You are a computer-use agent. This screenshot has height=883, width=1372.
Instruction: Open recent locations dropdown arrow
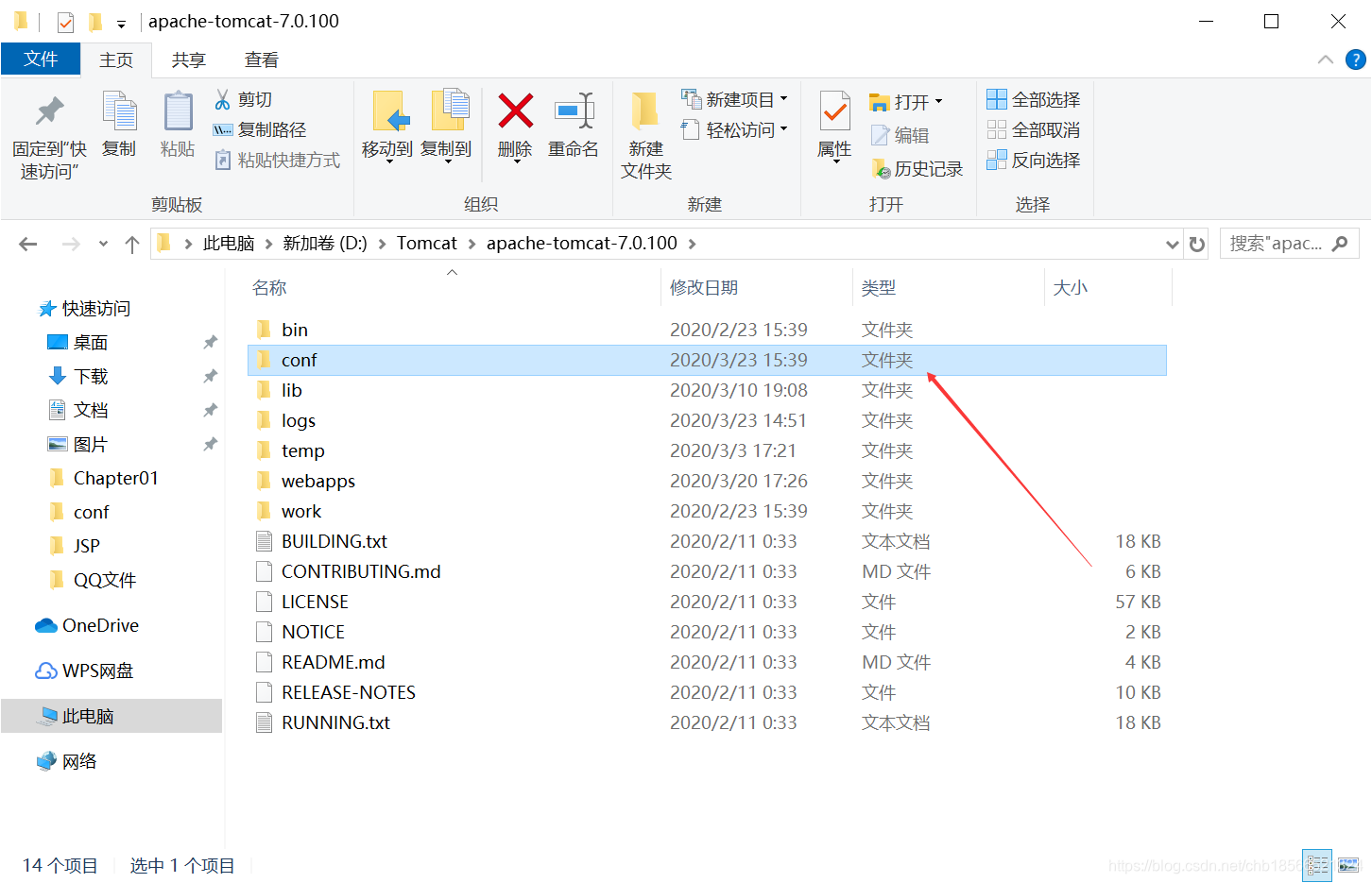pyautogui.click(x=103, y=244)
